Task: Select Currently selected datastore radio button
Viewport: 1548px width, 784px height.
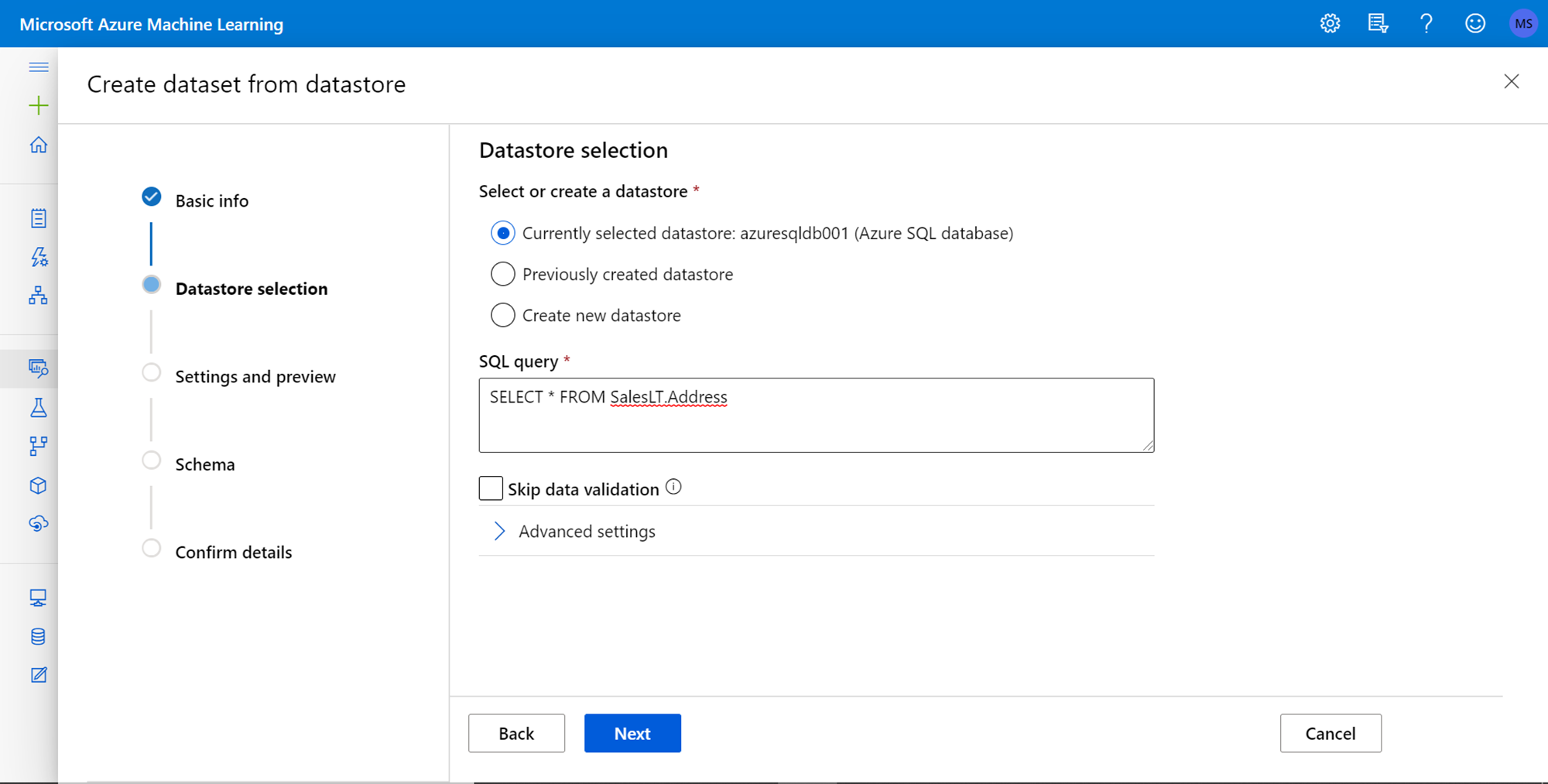Action: click(x=503, y=233)
